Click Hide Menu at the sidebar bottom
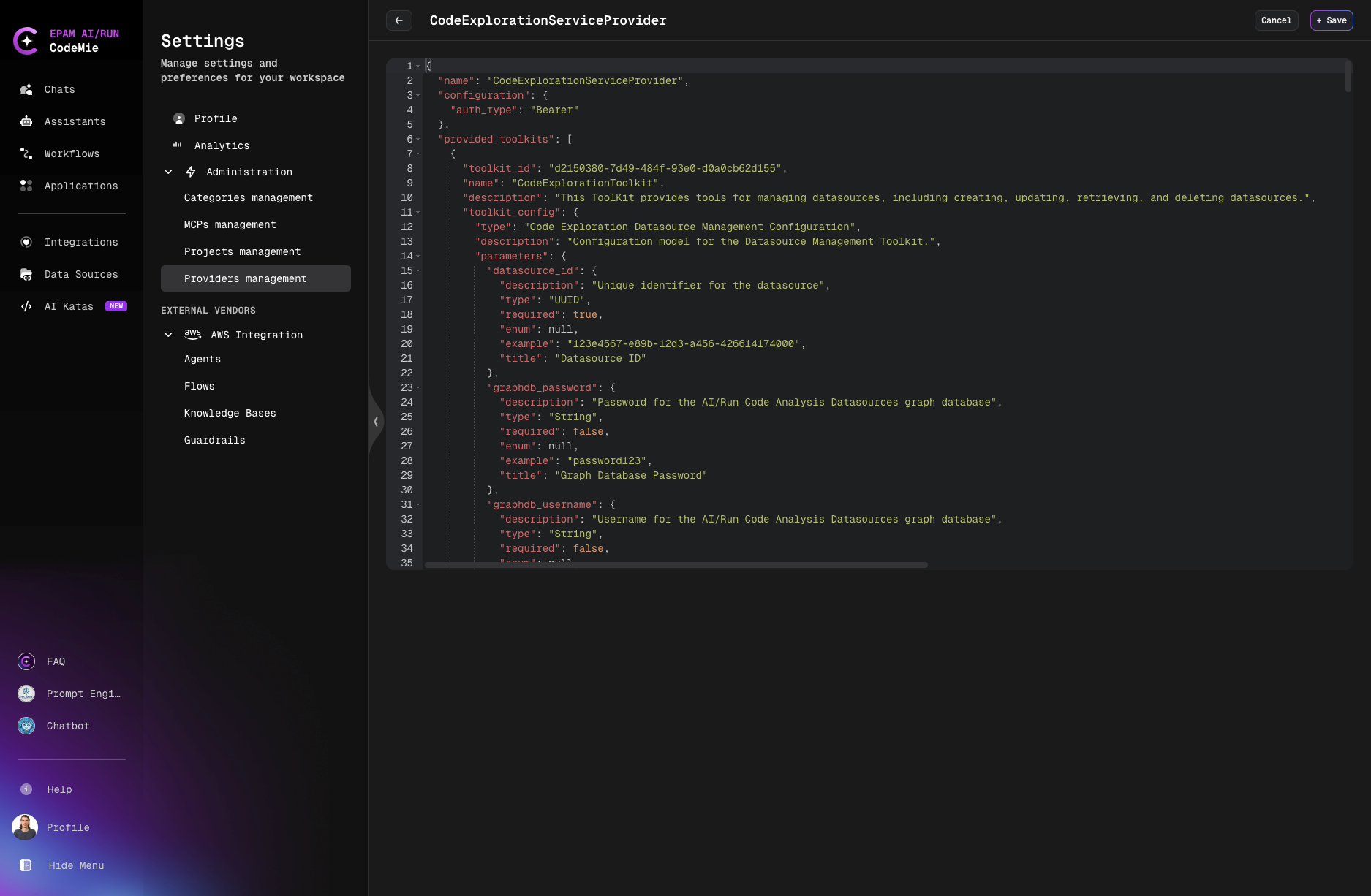 pos(75,865)
